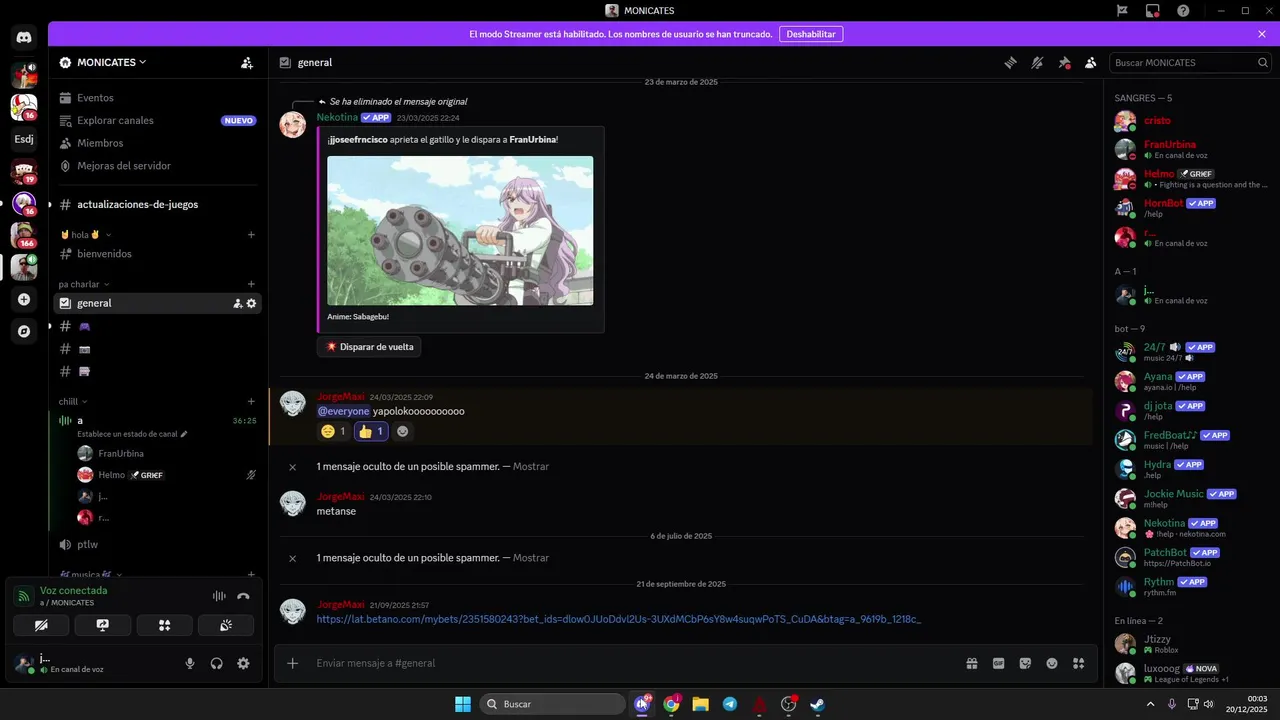Click Establece un estado de canal
This screenshot has width=1280, height=720.
(132, 434)
